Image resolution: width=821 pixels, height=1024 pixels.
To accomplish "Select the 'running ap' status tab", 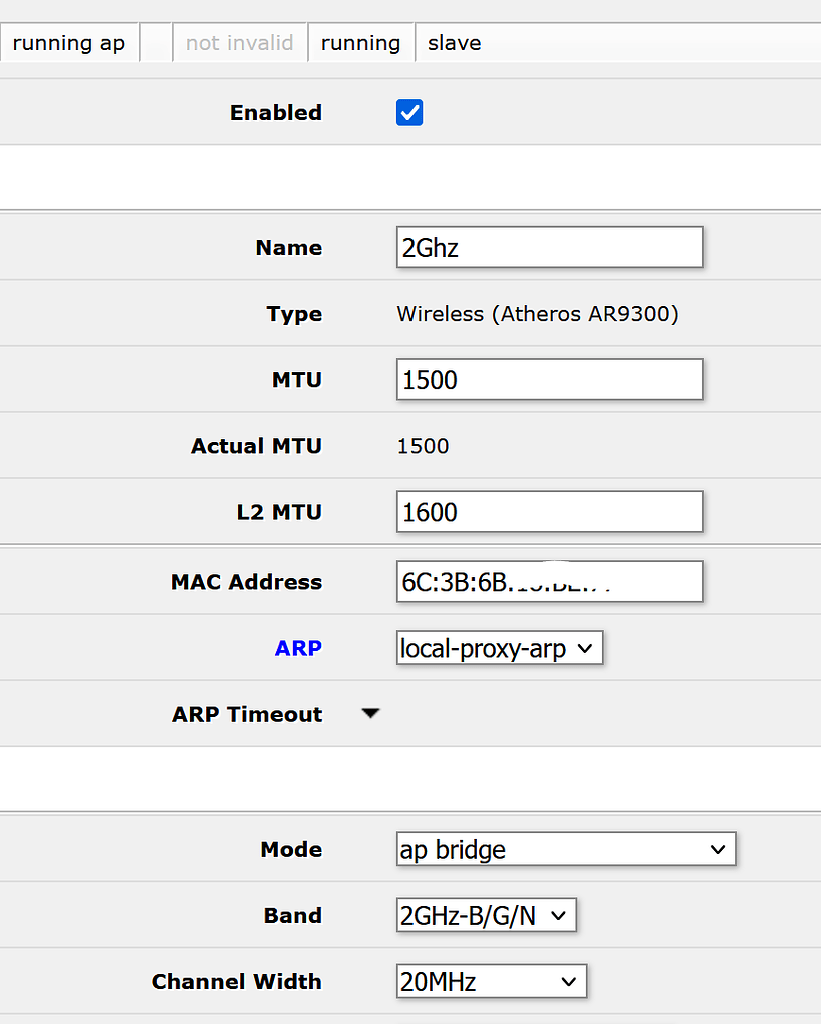I will click(x=69, y=42).
